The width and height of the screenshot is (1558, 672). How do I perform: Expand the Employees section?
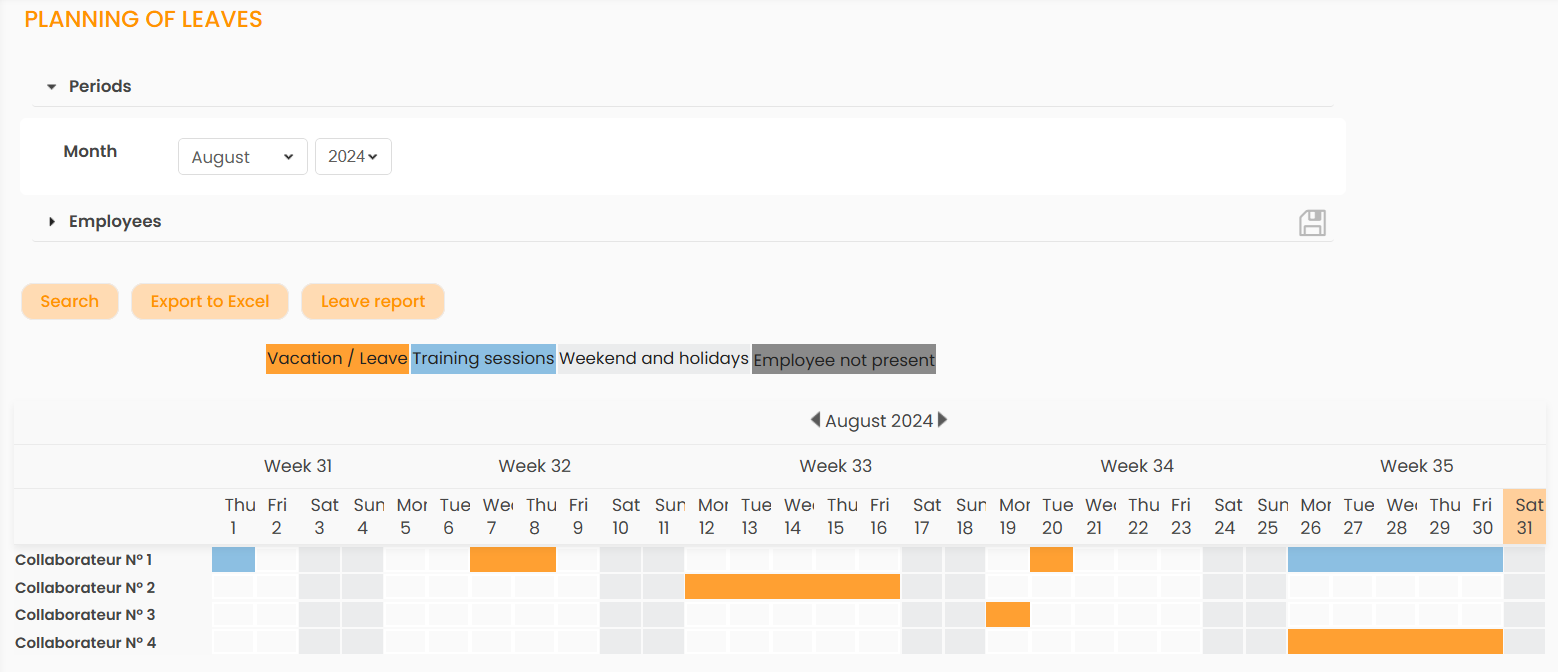(x=104, y=222)
